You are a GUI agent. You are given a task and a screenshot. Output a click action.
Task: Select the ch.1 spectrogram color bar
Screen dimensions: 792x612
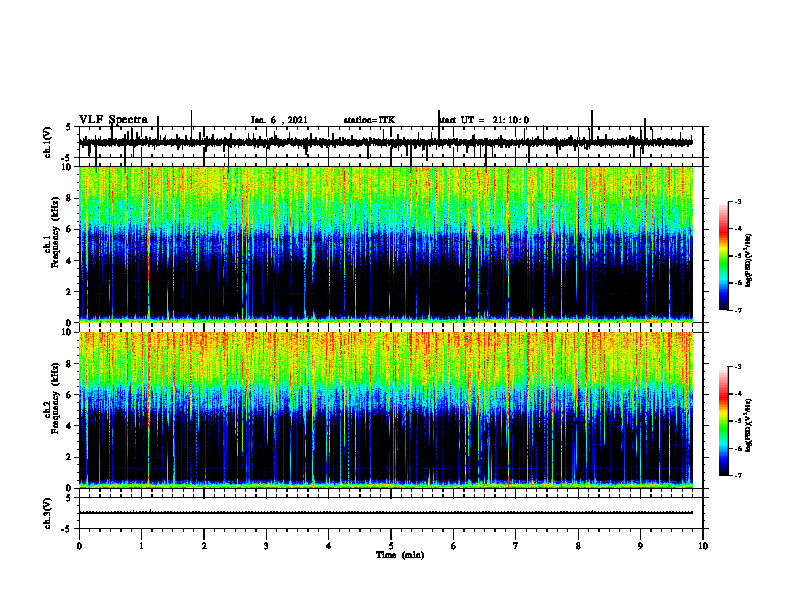coord(724,256)
